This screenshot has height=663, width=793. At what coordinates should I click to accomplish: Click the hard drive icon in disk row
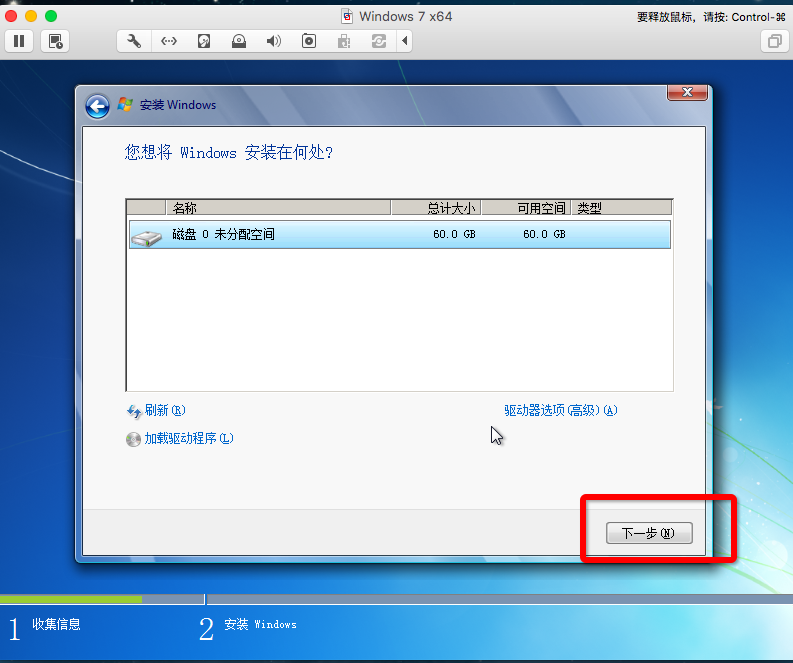[x=147, y=237]
